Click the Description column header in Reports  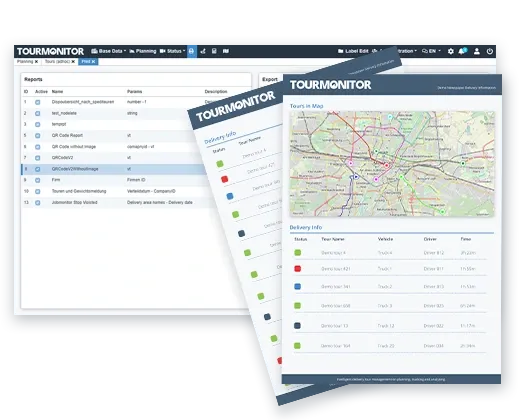pyautogui.click(x=216, y=92)
